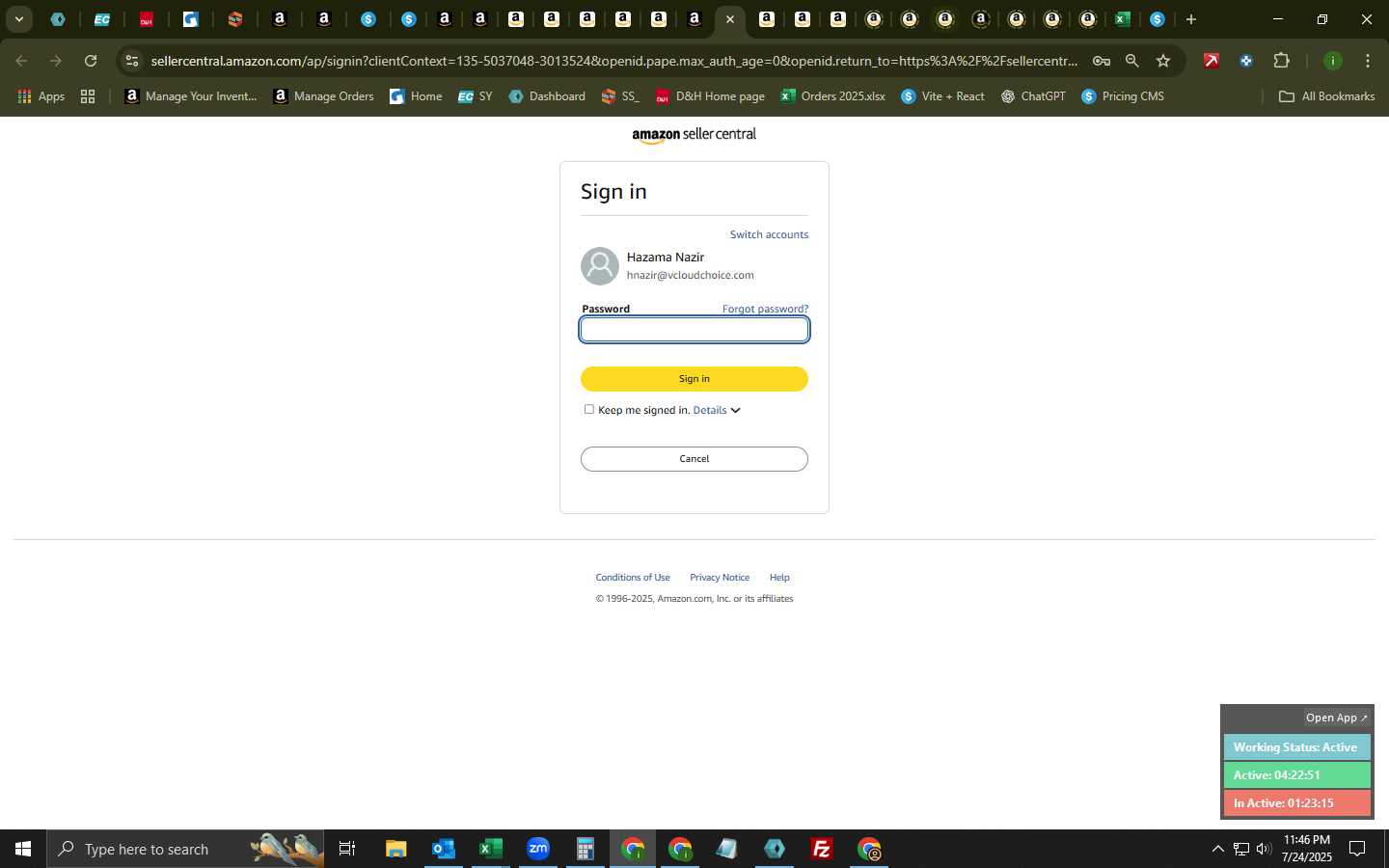Open the Windows Start menu
This screenshot has width=1389, height=868.
23,849
